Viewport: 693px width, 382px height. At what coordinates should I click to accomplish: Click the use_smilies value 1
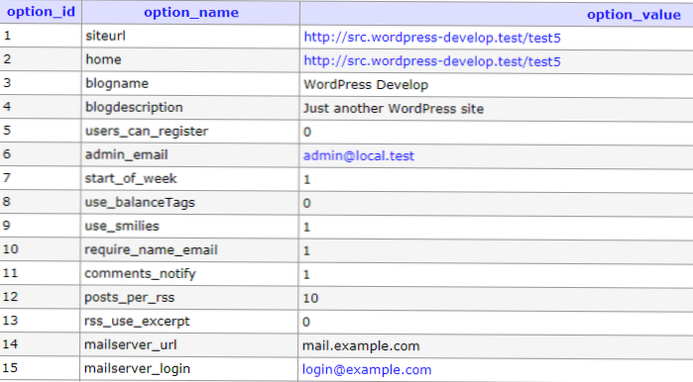pos(306,227)
